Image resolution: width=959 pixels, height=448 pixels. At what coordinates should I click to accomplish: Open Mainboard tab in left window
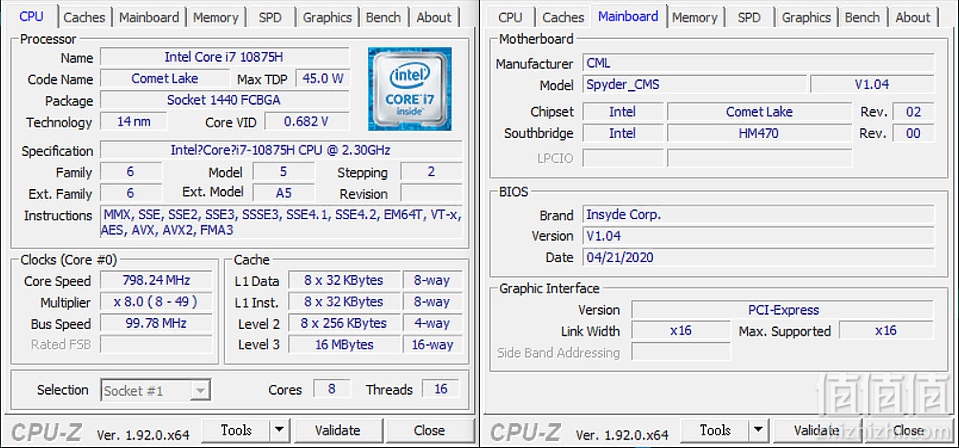[x=149, y=17]
